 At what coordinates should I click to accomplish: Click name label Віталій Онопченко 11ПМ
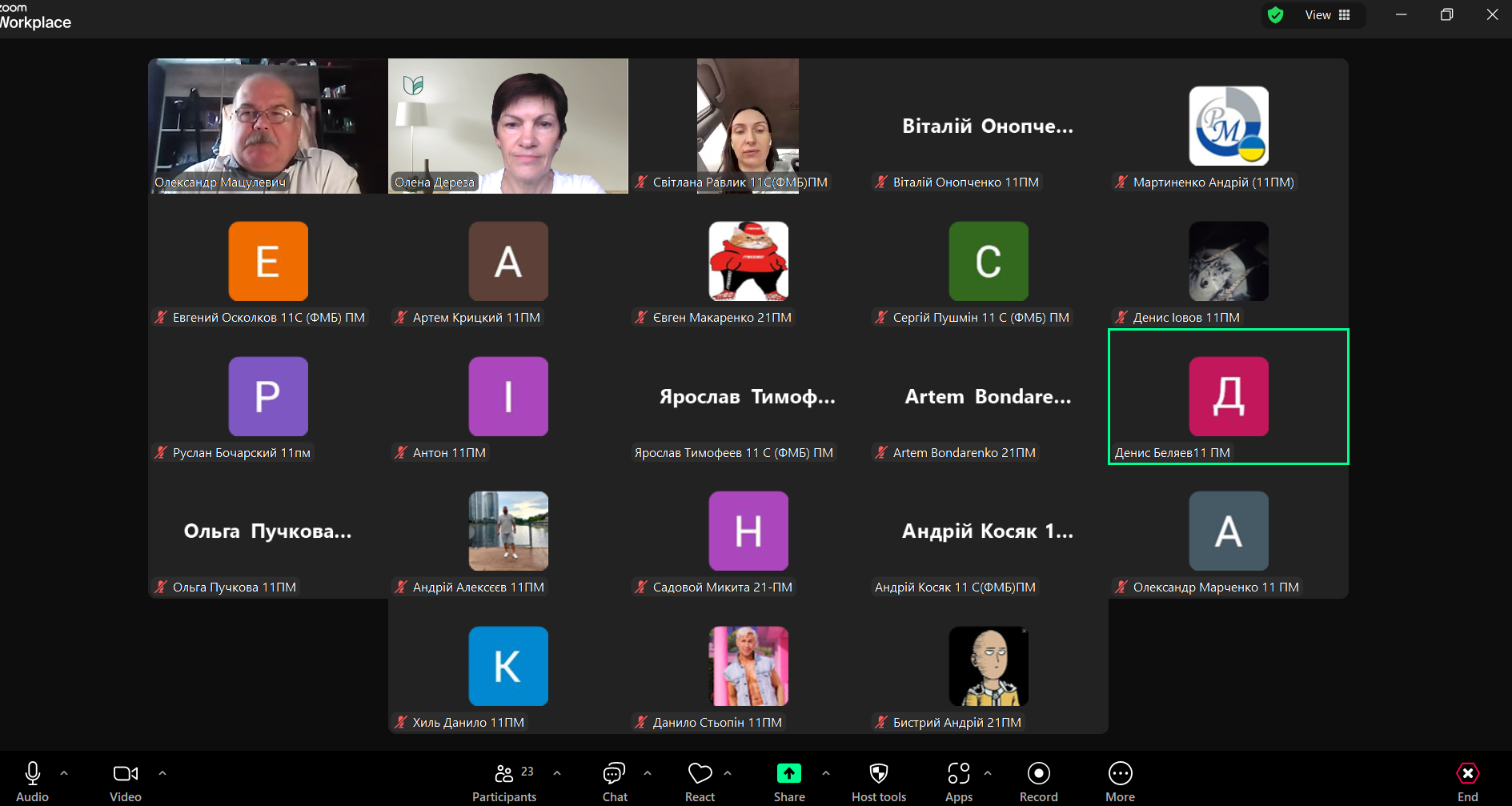966,182
